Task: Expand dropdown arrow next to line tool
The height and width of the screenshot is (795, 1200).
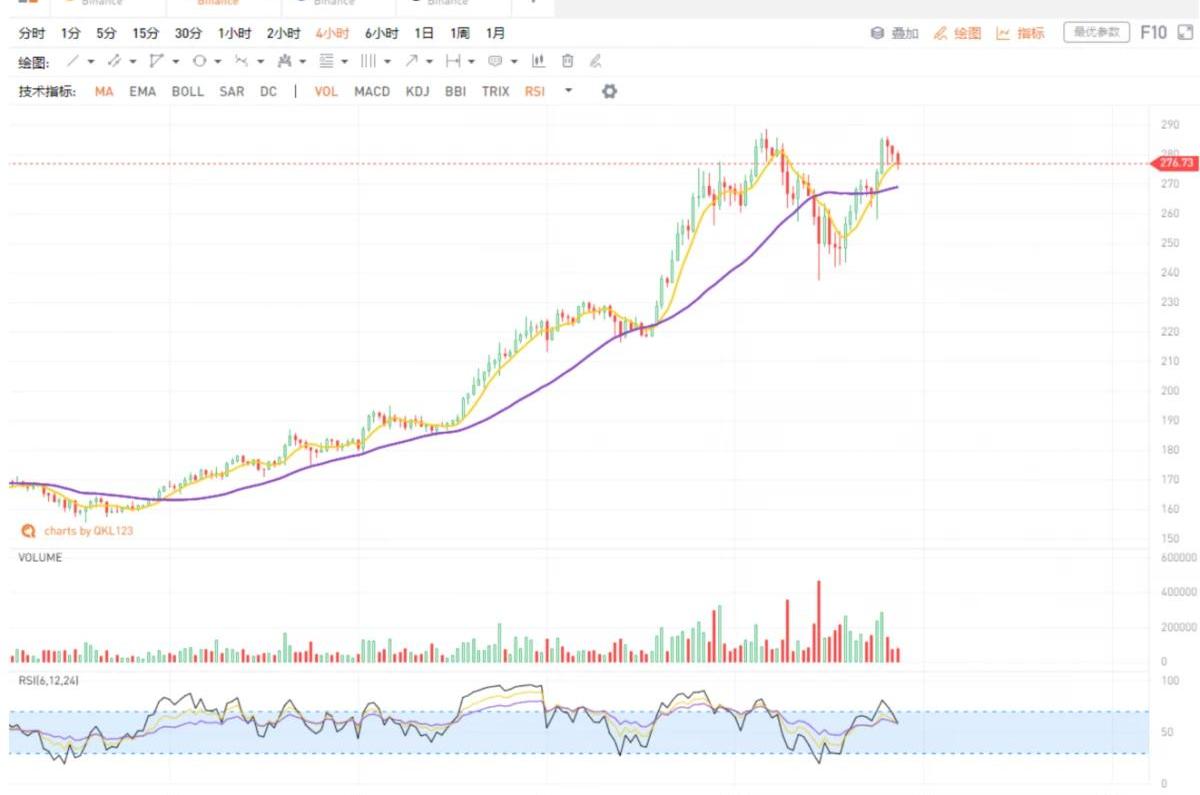Action: pyautogui.click(x=91, y=62)
